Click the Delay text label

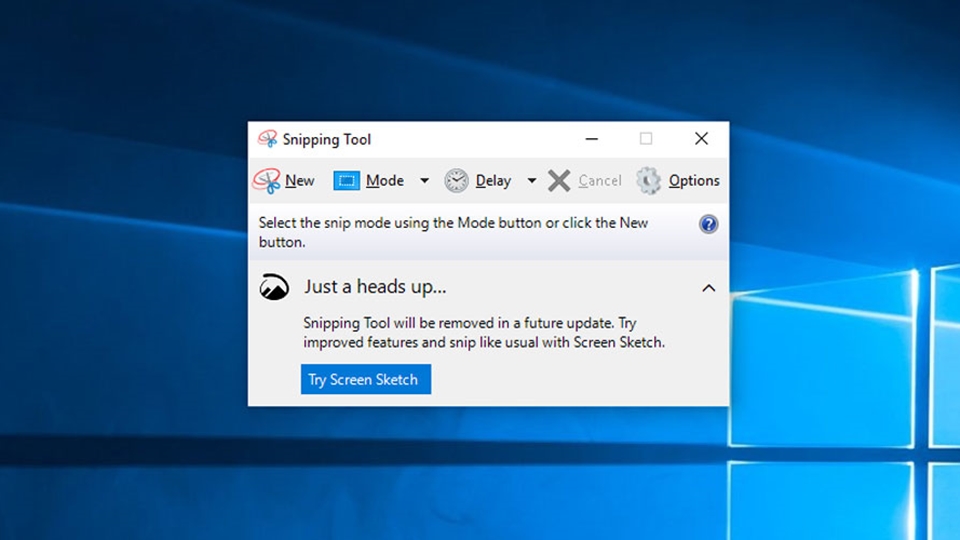tap(493, 181)
